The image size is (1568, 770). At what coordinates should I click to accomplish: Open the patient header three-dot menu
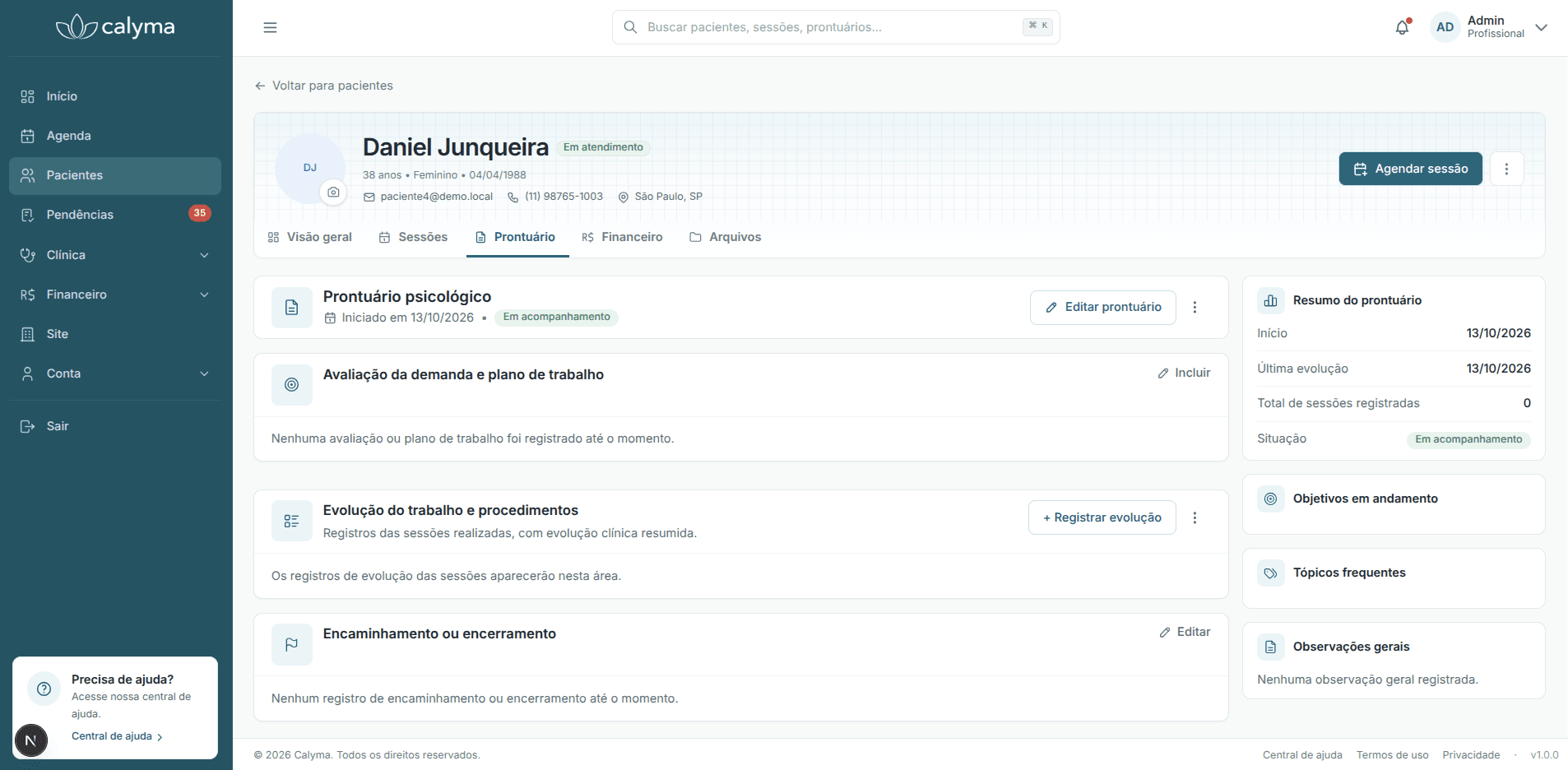[1506, 169]
